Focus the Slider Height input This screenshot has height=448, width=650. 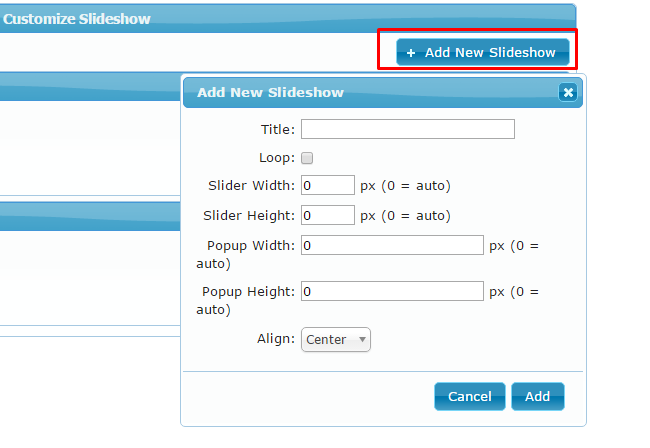[x=328, y=215]
